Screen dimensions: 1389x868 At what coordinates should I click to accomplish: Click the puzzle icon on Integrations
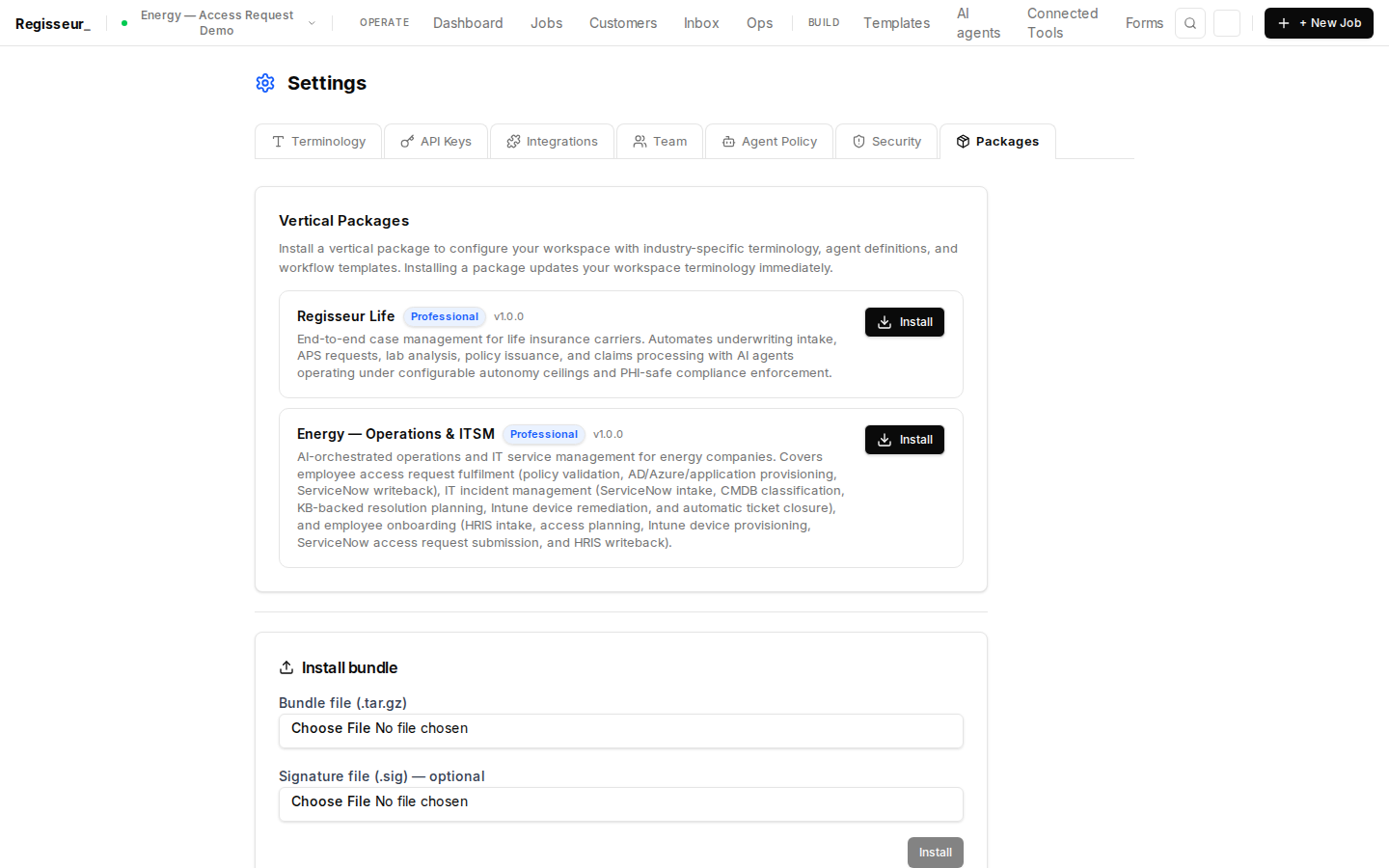tap(513, 142)
